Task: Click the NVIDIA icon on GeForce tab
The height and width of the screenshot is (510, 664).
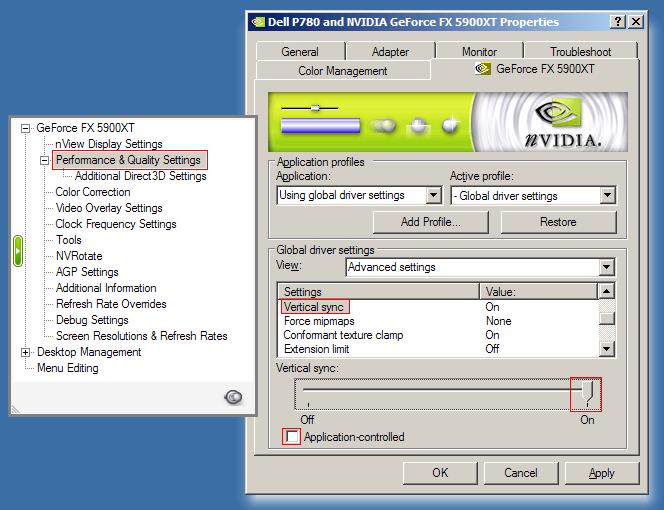Action: tap(483, 69)
